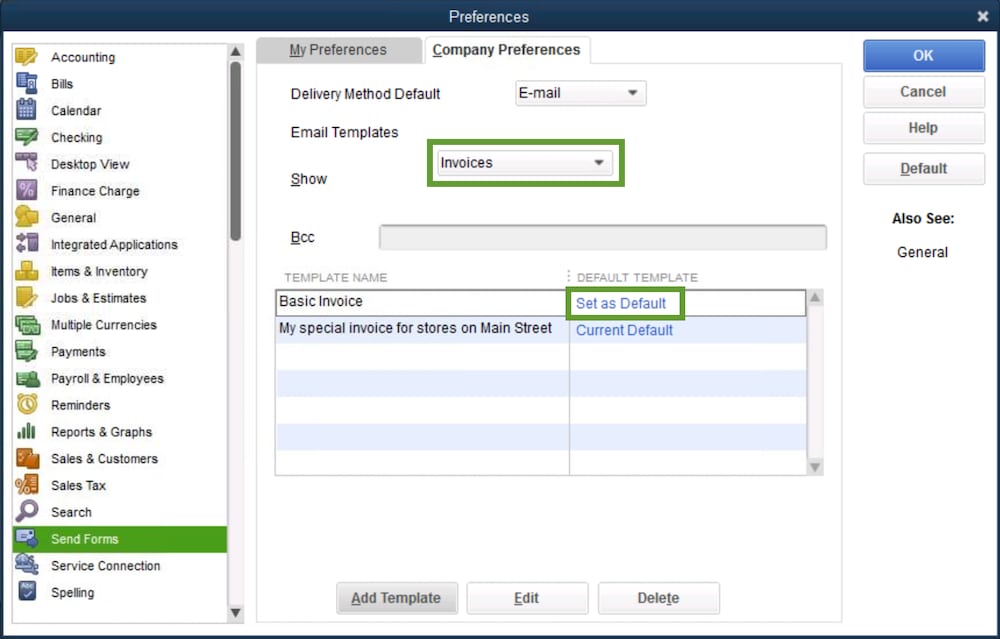Click the Multiple Currencies icon
Viewport: 1000px width, 639px height.
(27, 325)
